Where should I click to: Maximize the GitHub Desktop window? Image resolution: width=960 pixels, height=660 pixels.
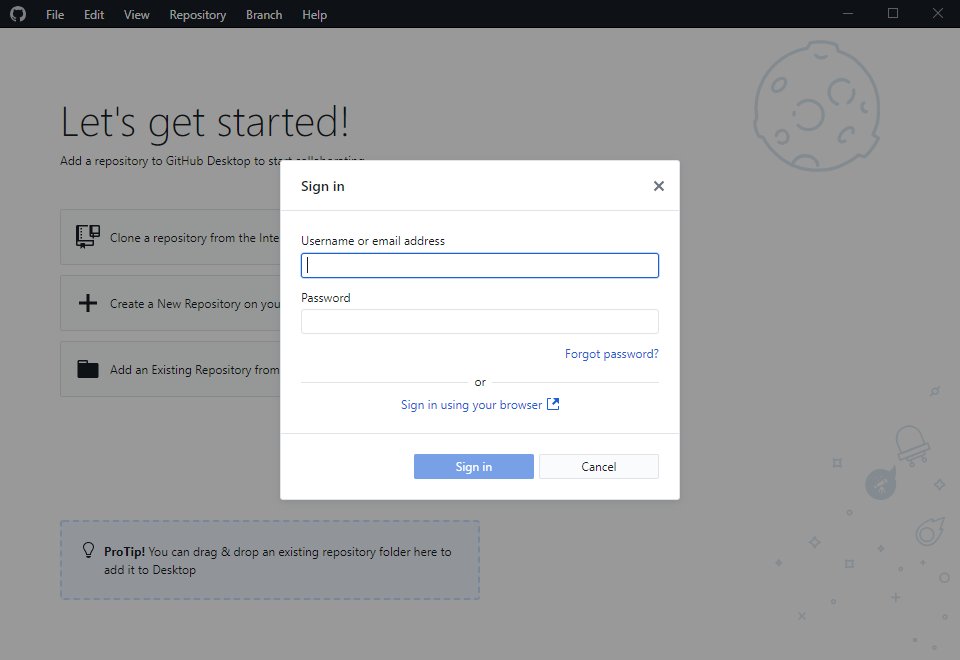click(893, 13)
